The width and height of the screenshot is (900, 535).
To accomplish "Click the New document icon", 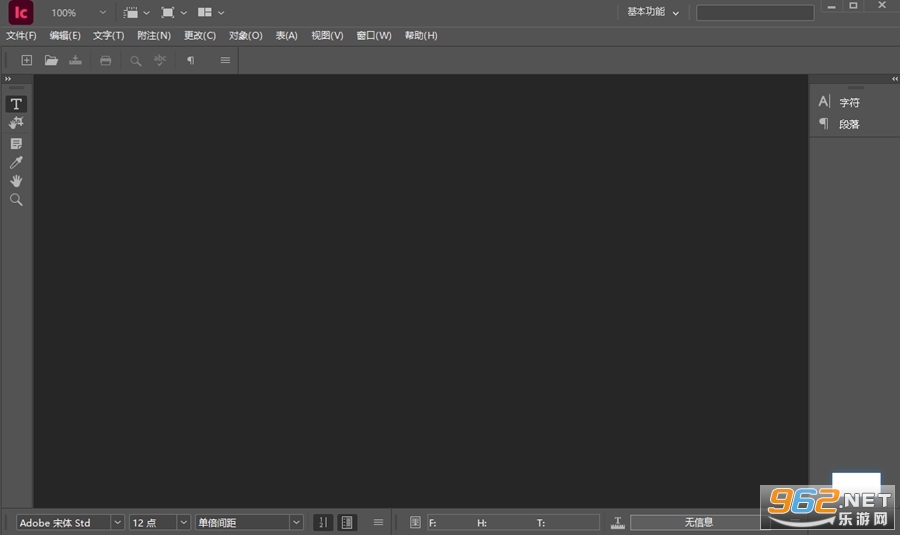I will click(x=26, y=60).
